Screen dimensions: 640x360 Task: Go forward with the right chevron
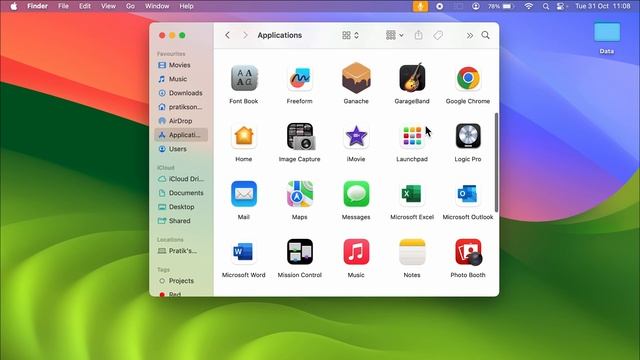245,35
